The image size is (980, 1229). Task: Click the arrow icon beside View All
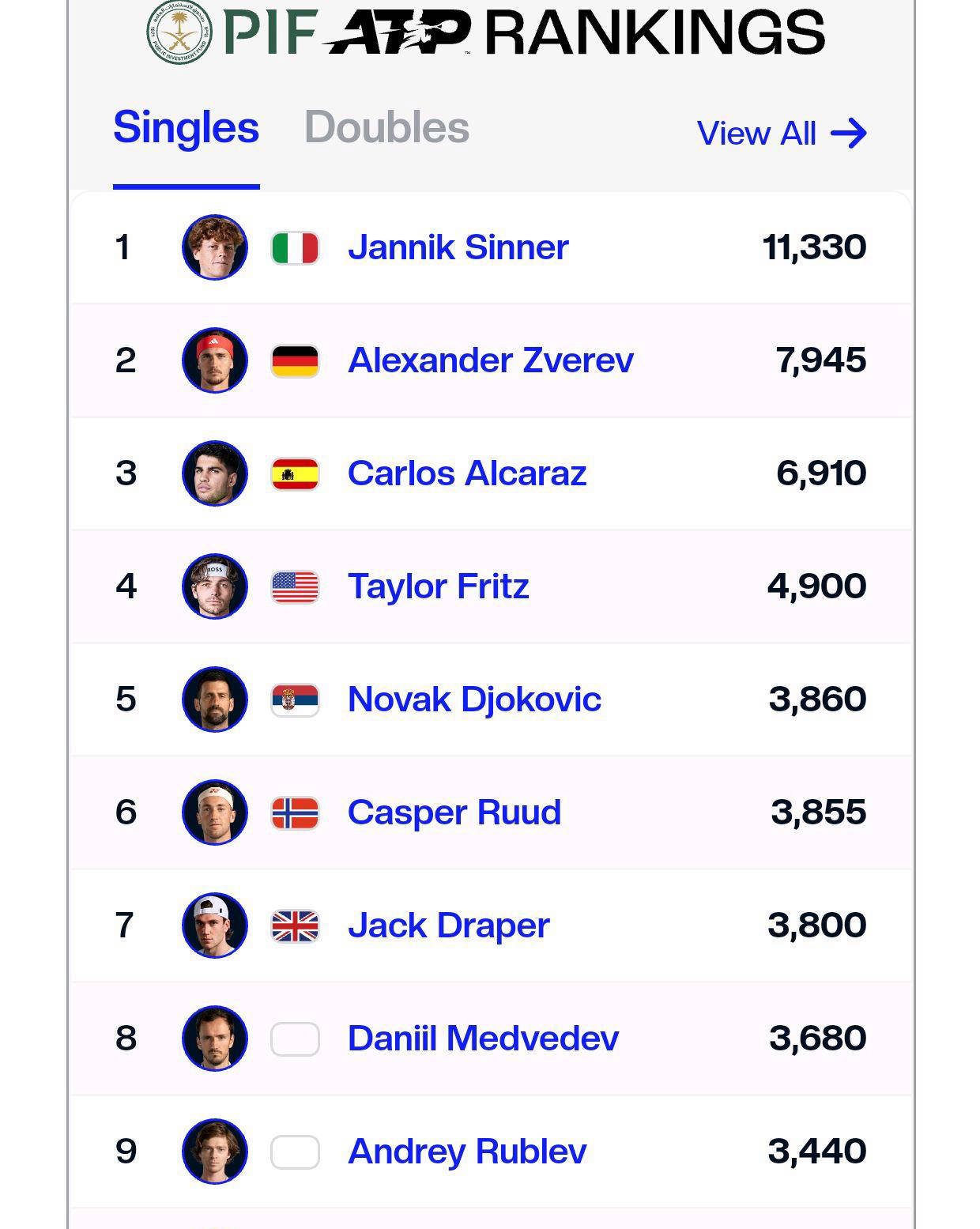click(849, 134)
